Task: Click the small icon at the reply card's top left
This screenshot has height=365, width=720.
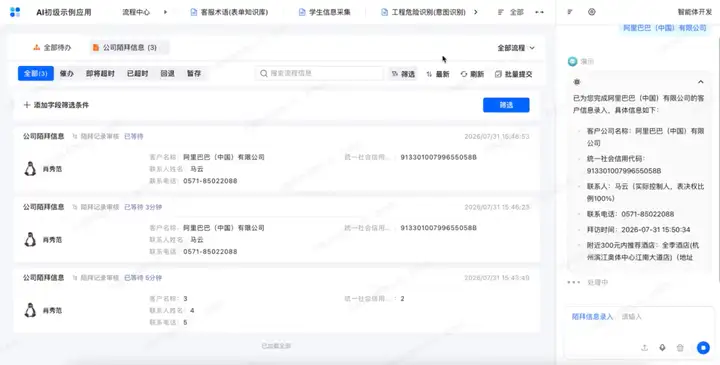Action: [577, 82]
